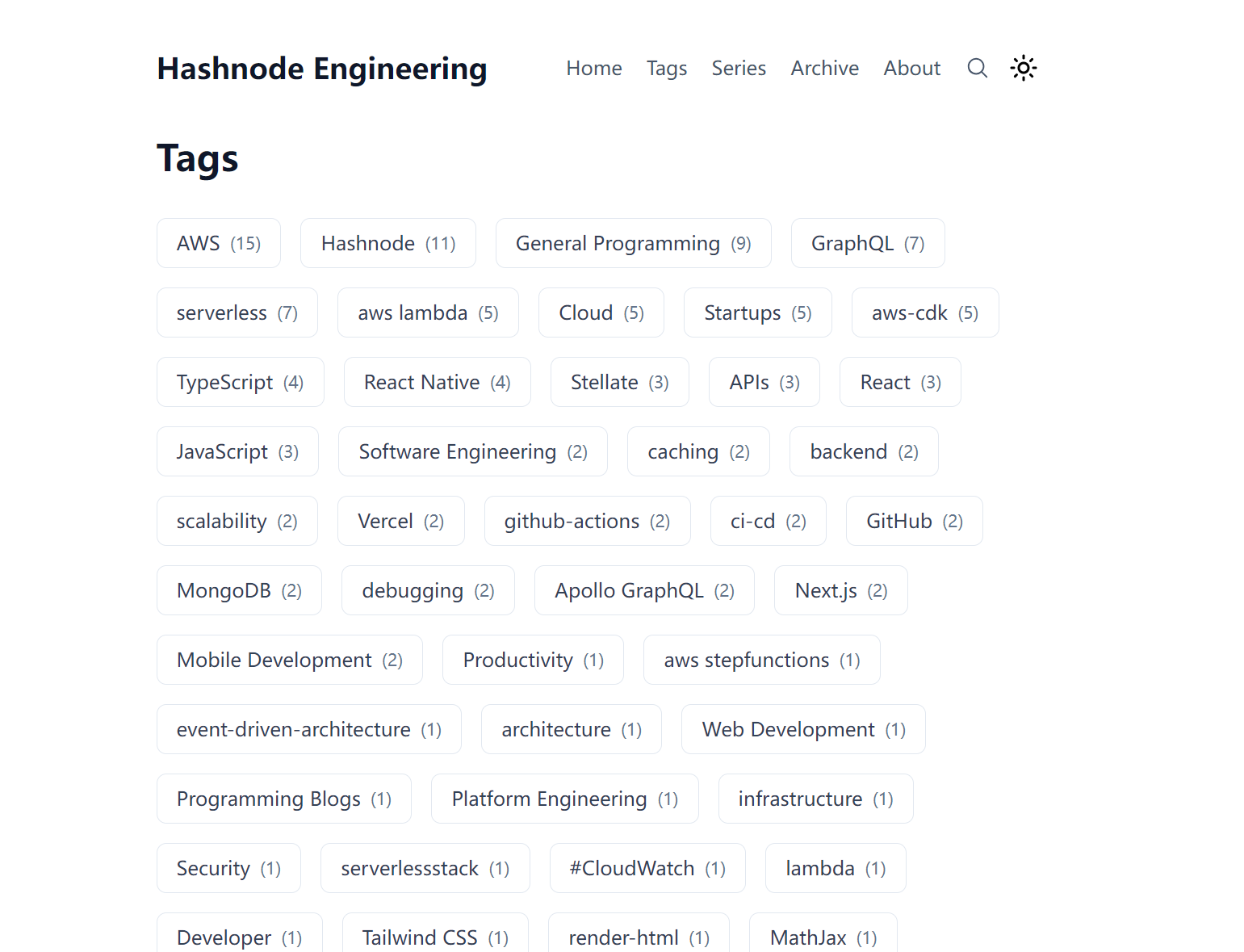Choose the Vercel (2) tag

tap(401, 521)
